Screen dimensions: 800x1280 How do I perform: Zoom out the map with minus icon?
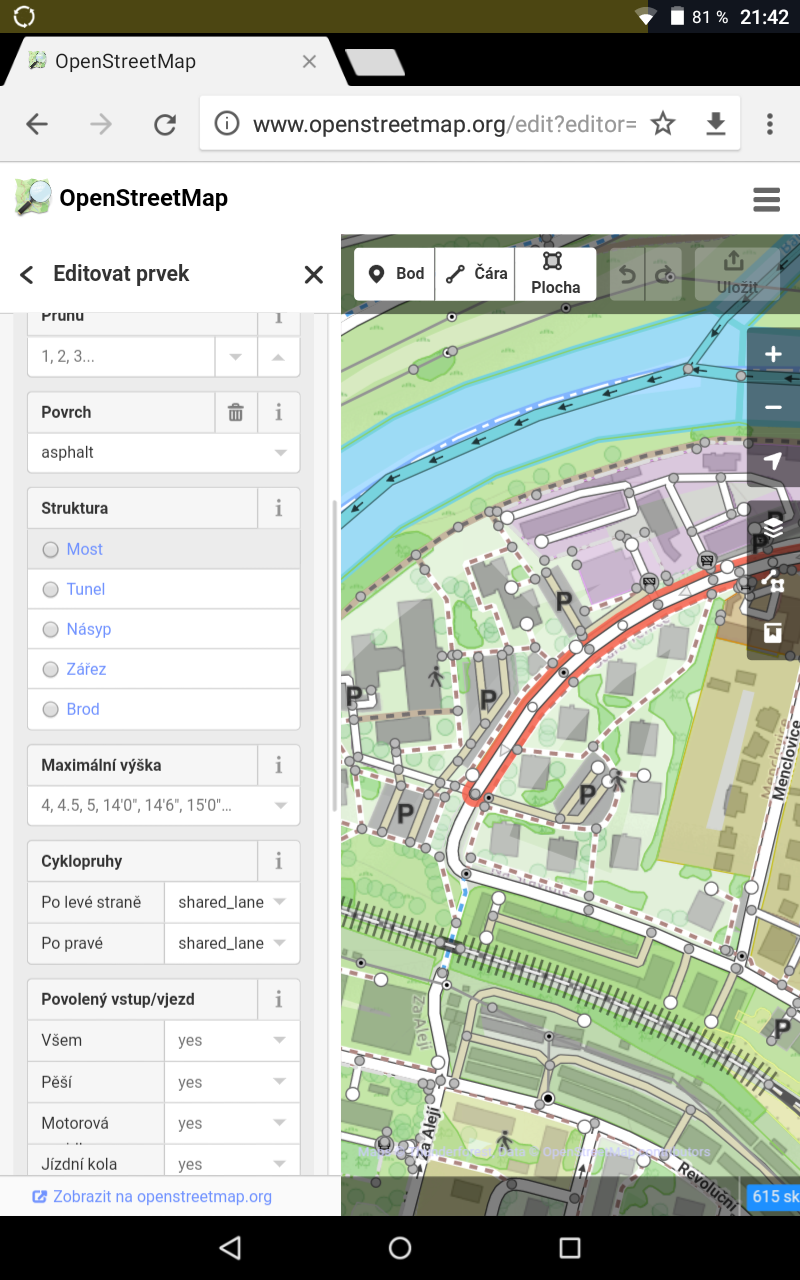click(x=773, y=407)
